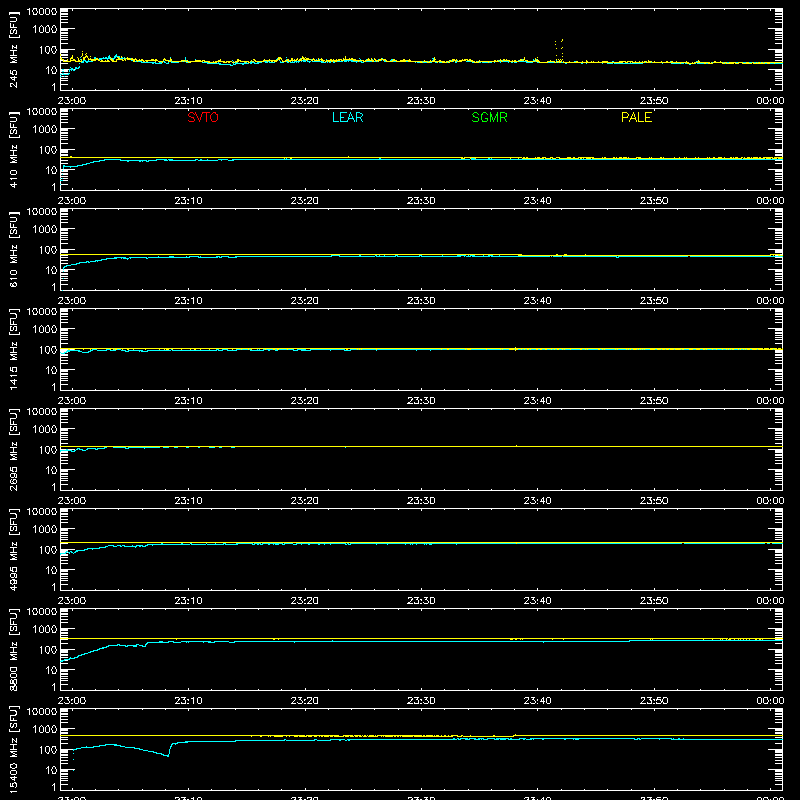Click the cyan dip in the 15400 MHz trace

click(167, 755)
